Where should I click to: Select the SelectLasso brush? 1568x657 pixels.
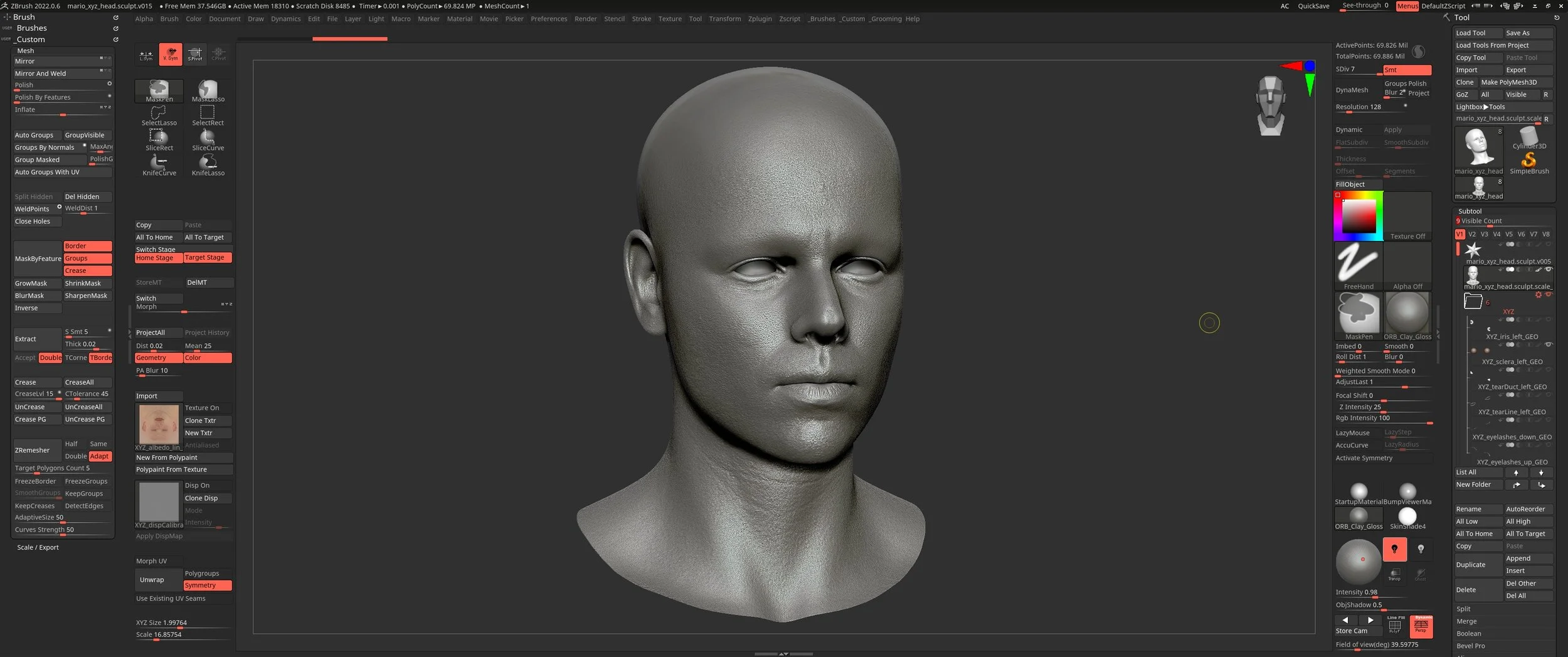[159, 115]
